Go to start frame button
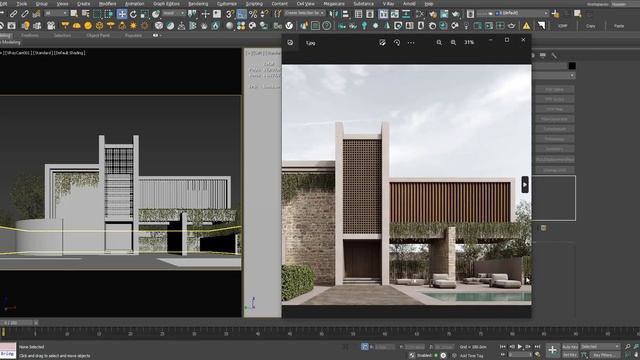The height and width of the screenshot is (360, 640). click(503, 347)
